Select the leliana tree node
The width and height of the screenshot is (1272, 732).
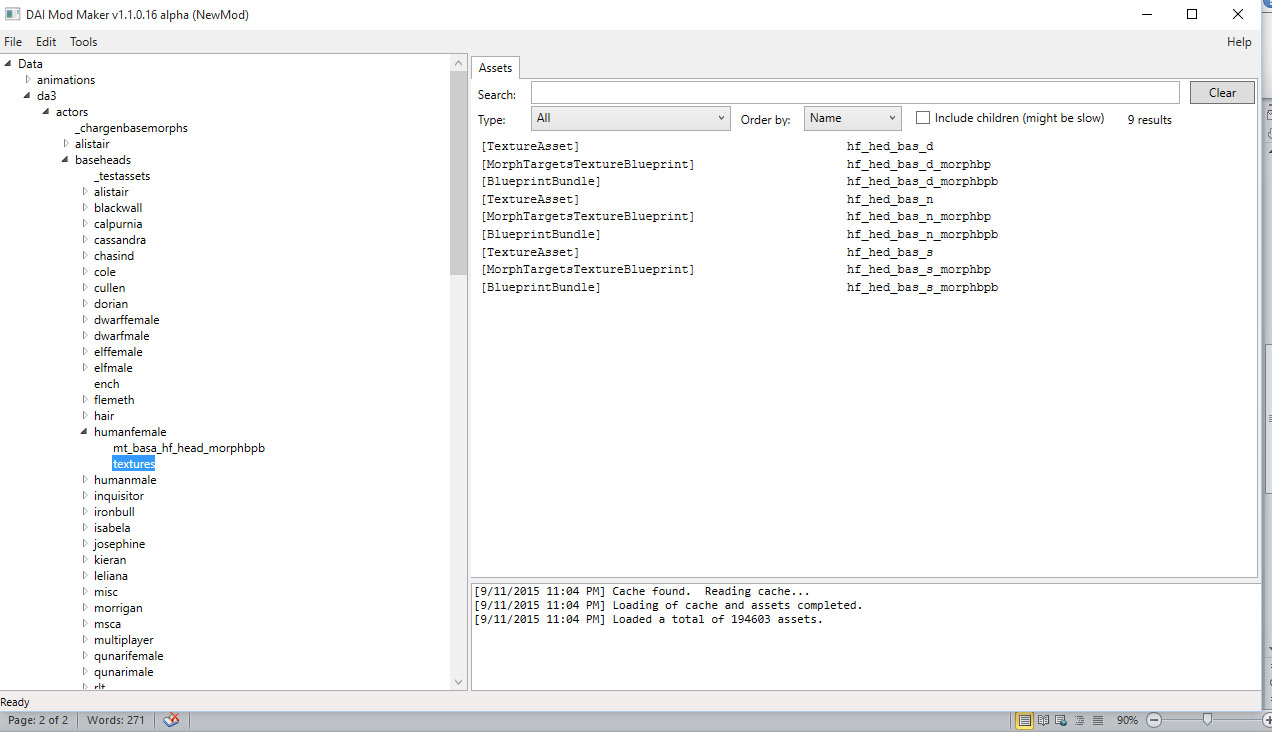[111, 576]
